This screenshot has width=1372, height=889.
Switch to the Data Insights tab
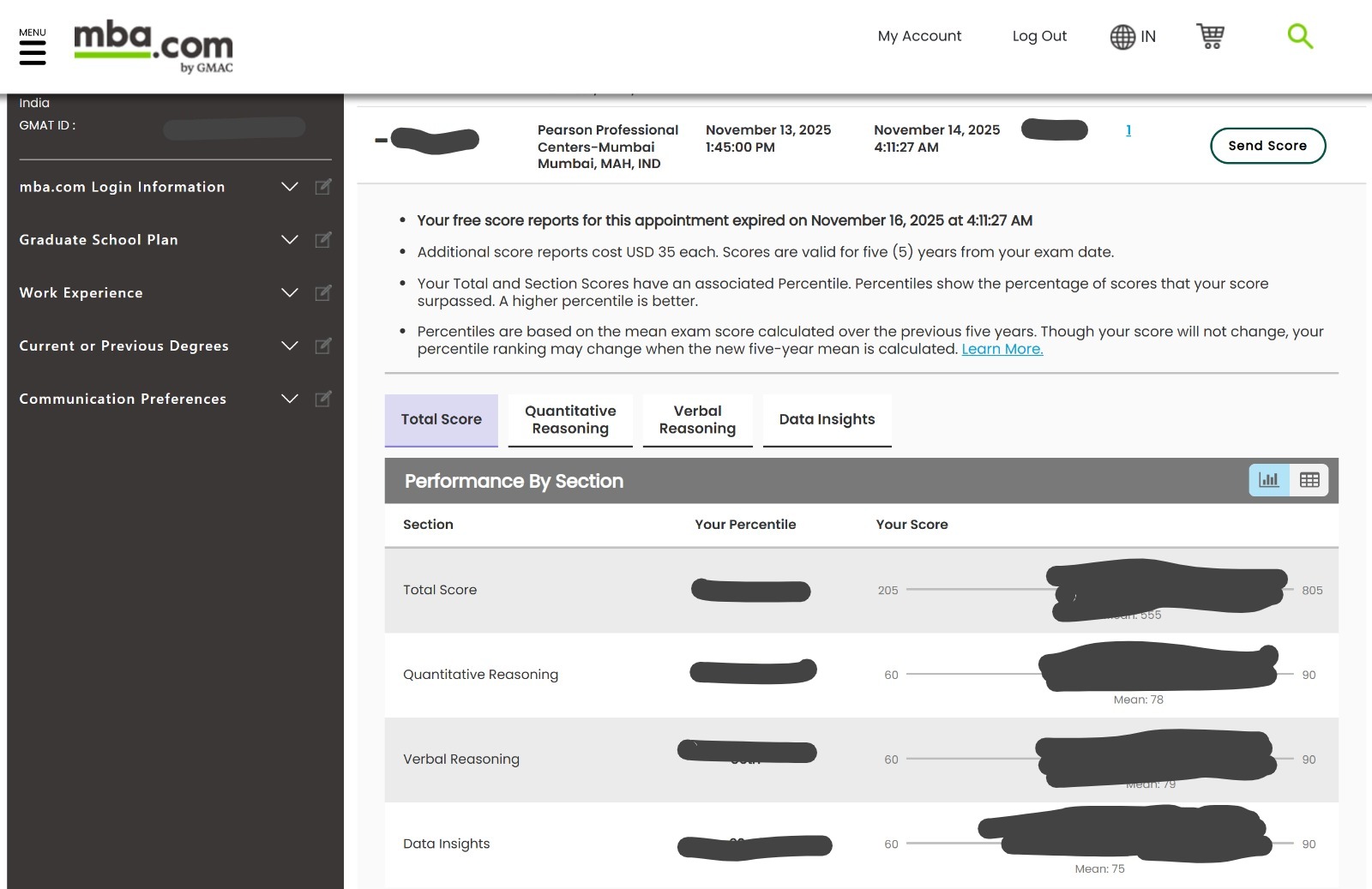point(827,420)
